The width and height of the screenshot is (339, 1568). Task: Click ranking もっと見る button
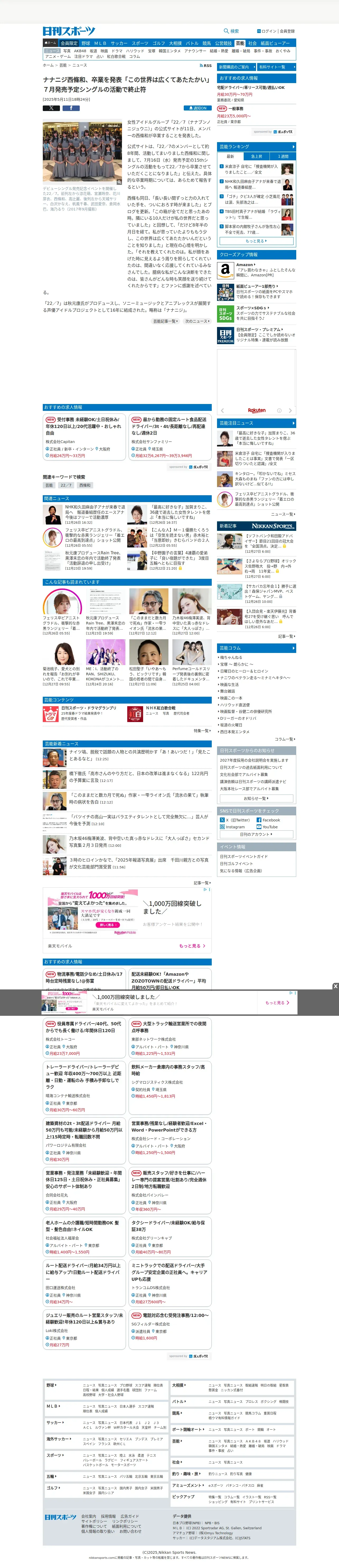(256, 241)
